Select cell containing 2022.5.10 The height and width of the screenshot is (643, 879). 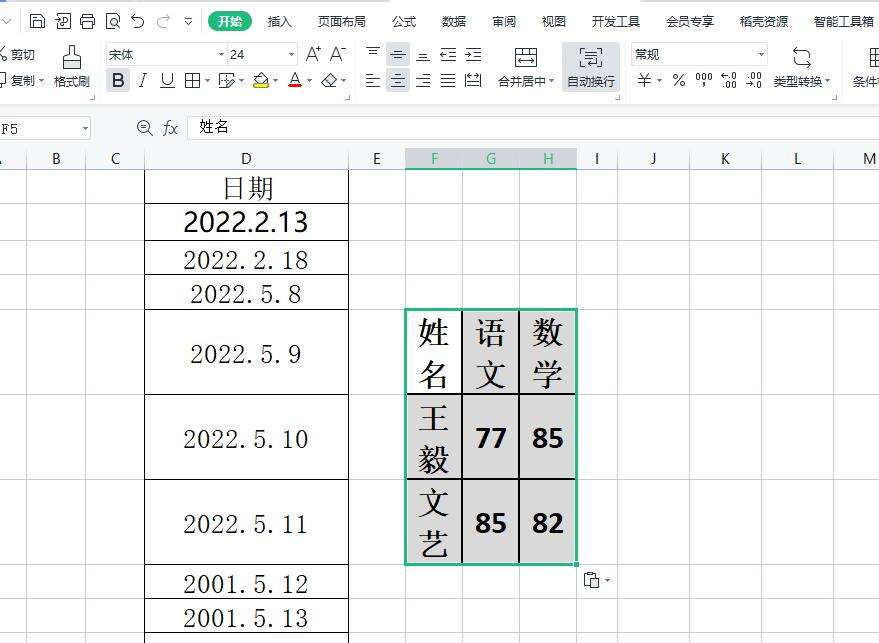(x=246, y=437)
